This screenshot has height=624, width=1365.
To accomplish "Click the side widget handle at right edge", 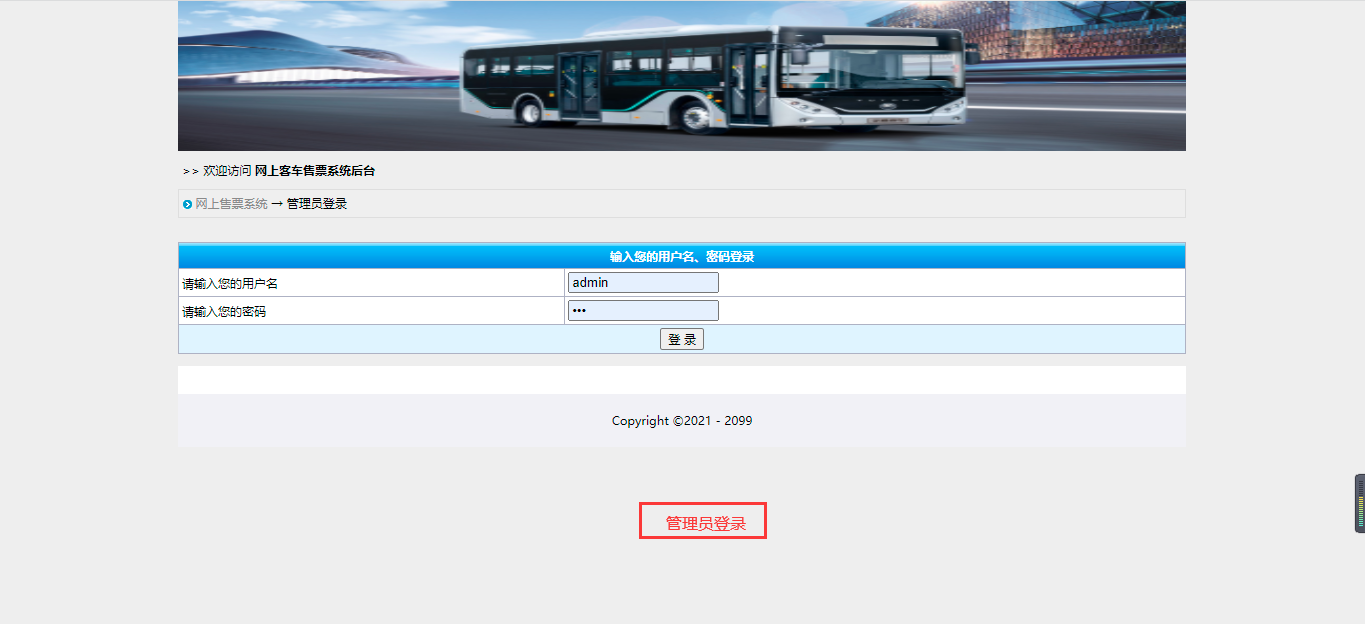I will [x=1360, y=504].
